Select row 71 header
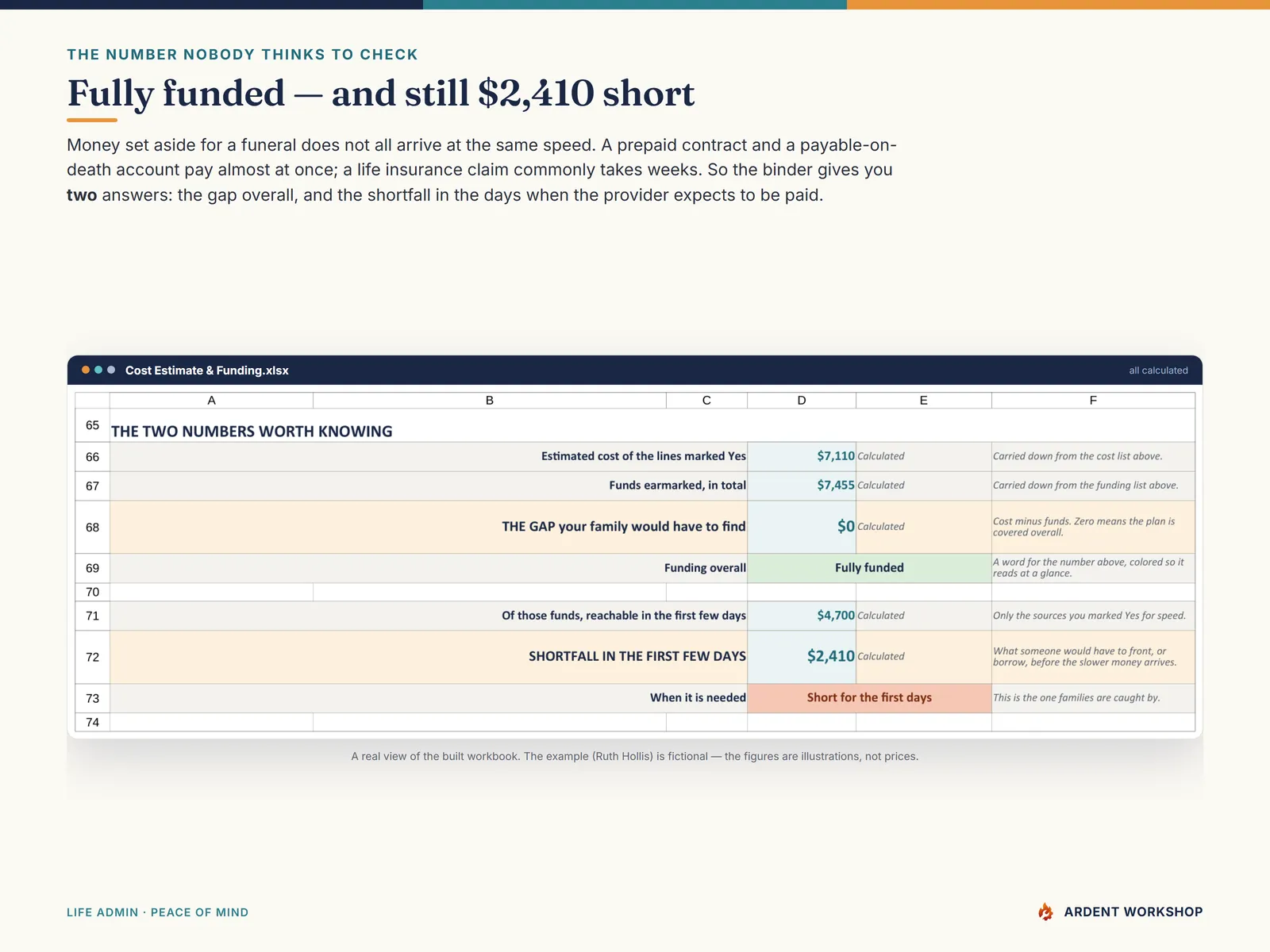This screenshot has width=1270, height=952. pos(92,616)
